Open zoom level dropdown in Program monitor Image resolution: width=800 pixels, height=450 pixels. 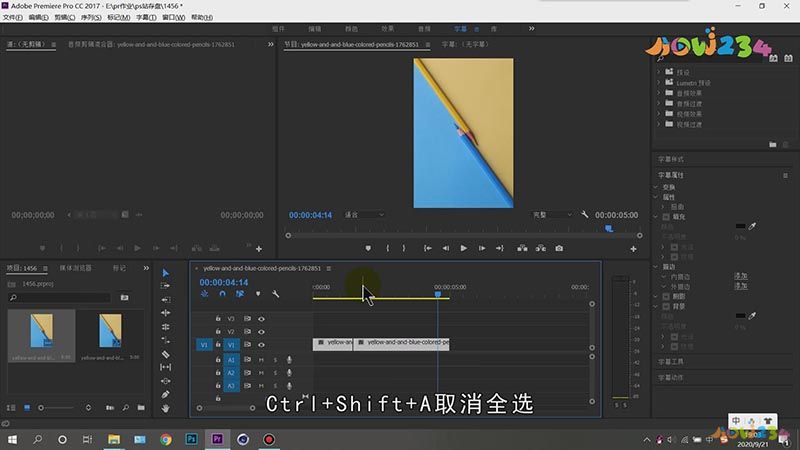click(x=364, y=215)
